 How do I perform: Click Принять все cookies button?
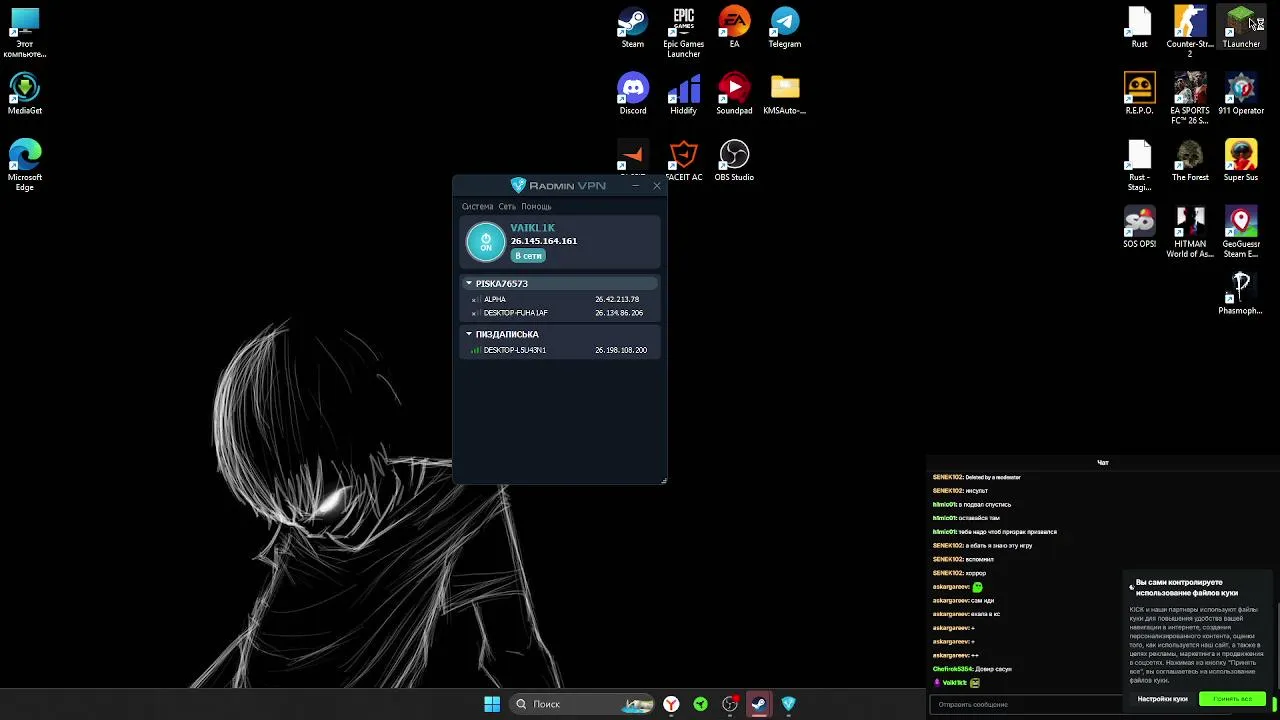[1232, 699]
